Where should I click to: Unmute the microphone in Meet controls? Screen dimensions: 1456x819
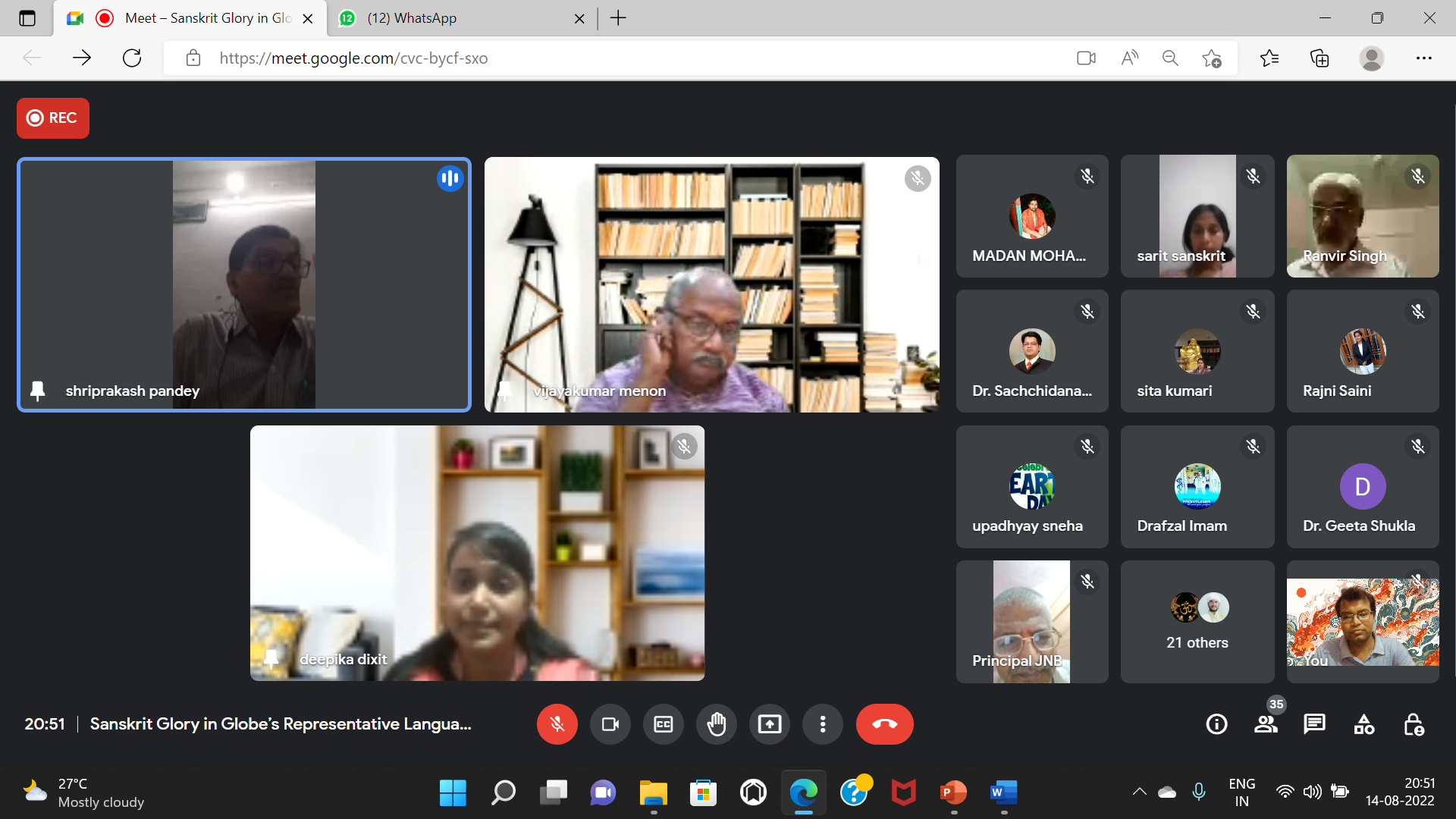[x=557, y=724]
